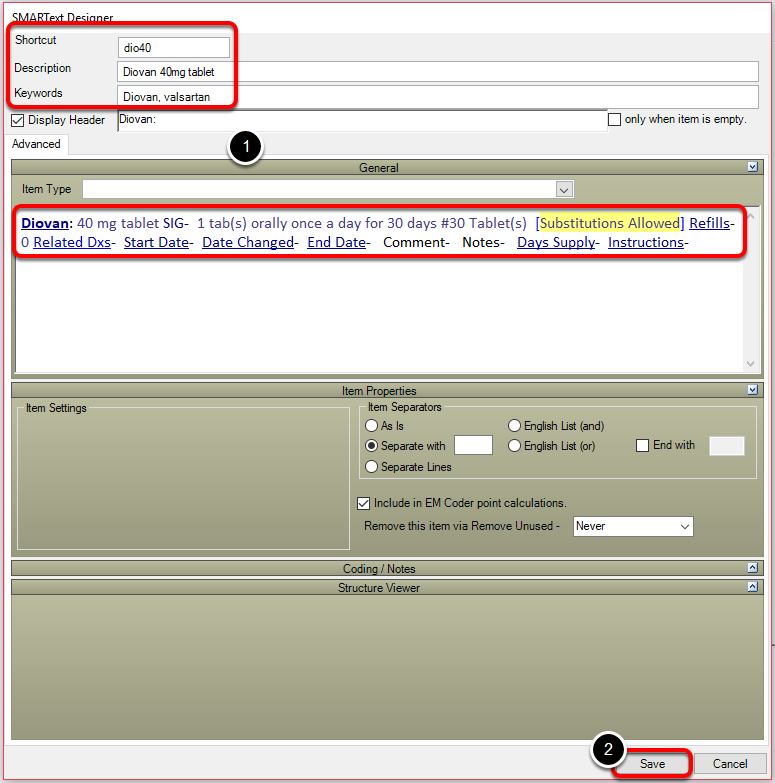Viewport: 775px width, 783px height.
Task: Click the Refills link
Action: 710,223
